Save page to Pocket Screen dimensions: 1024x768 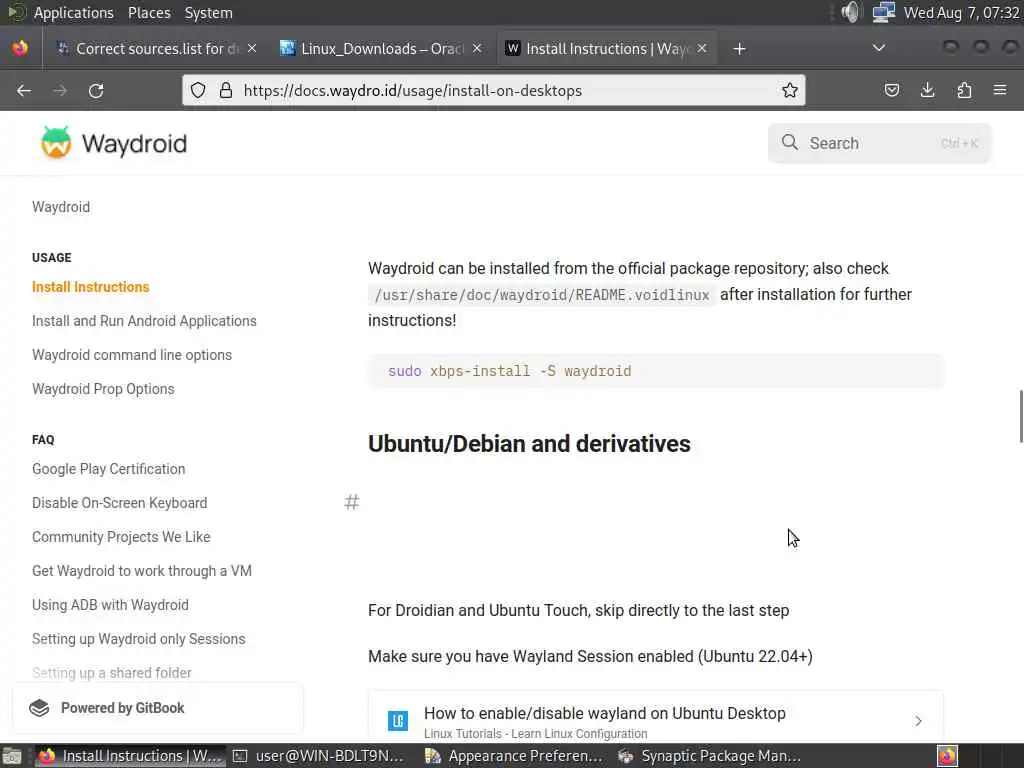(x=891, y=90)
